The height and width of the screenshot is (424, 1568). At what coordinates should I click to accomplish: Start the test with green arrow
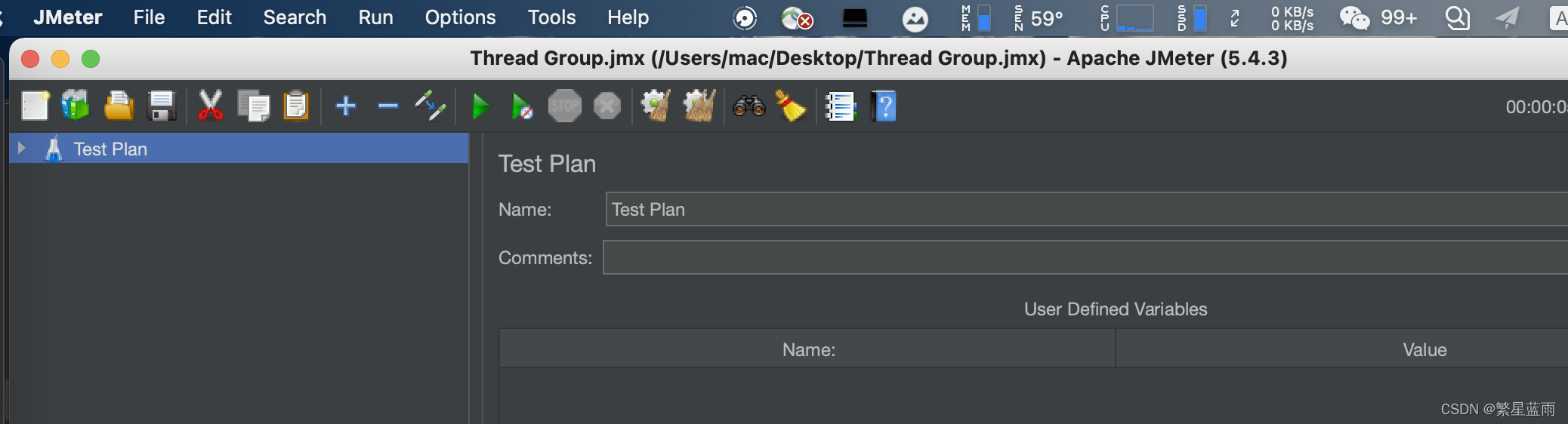point(480,106)
